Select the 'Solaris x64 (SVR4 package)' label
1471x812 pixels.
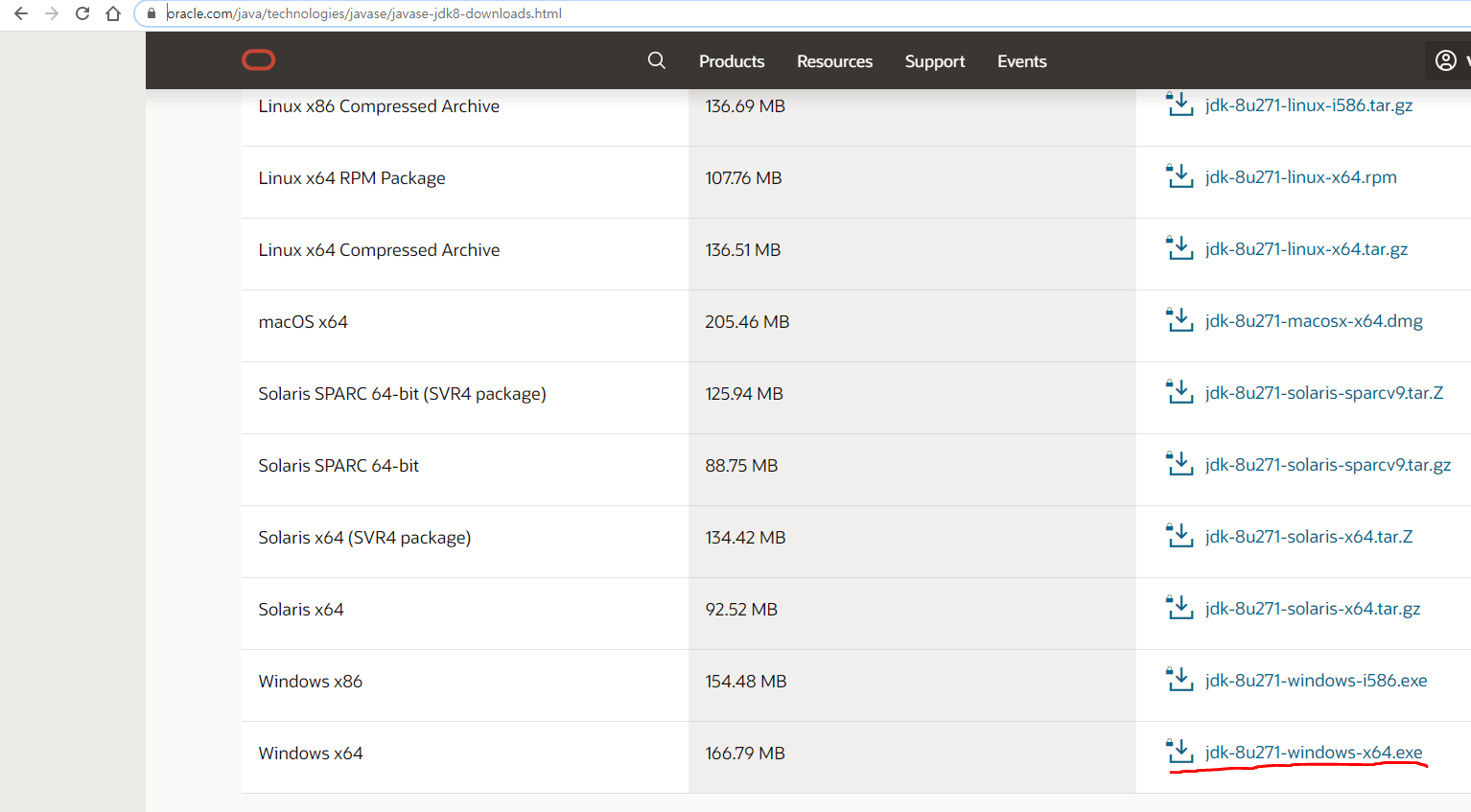[364, 538]
